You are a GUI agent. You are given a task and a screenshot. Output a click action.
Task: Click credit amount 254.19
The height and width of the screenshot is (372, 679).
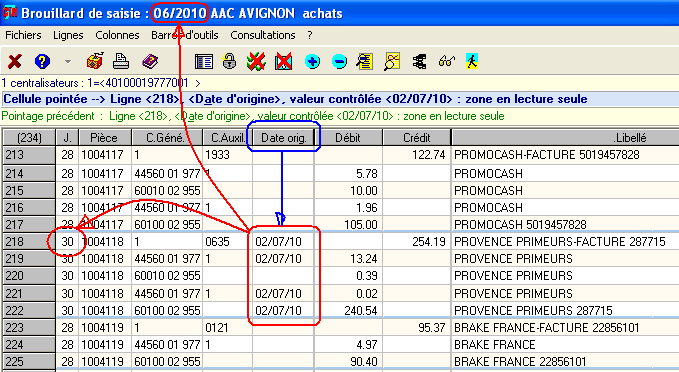tap(428, 242)
